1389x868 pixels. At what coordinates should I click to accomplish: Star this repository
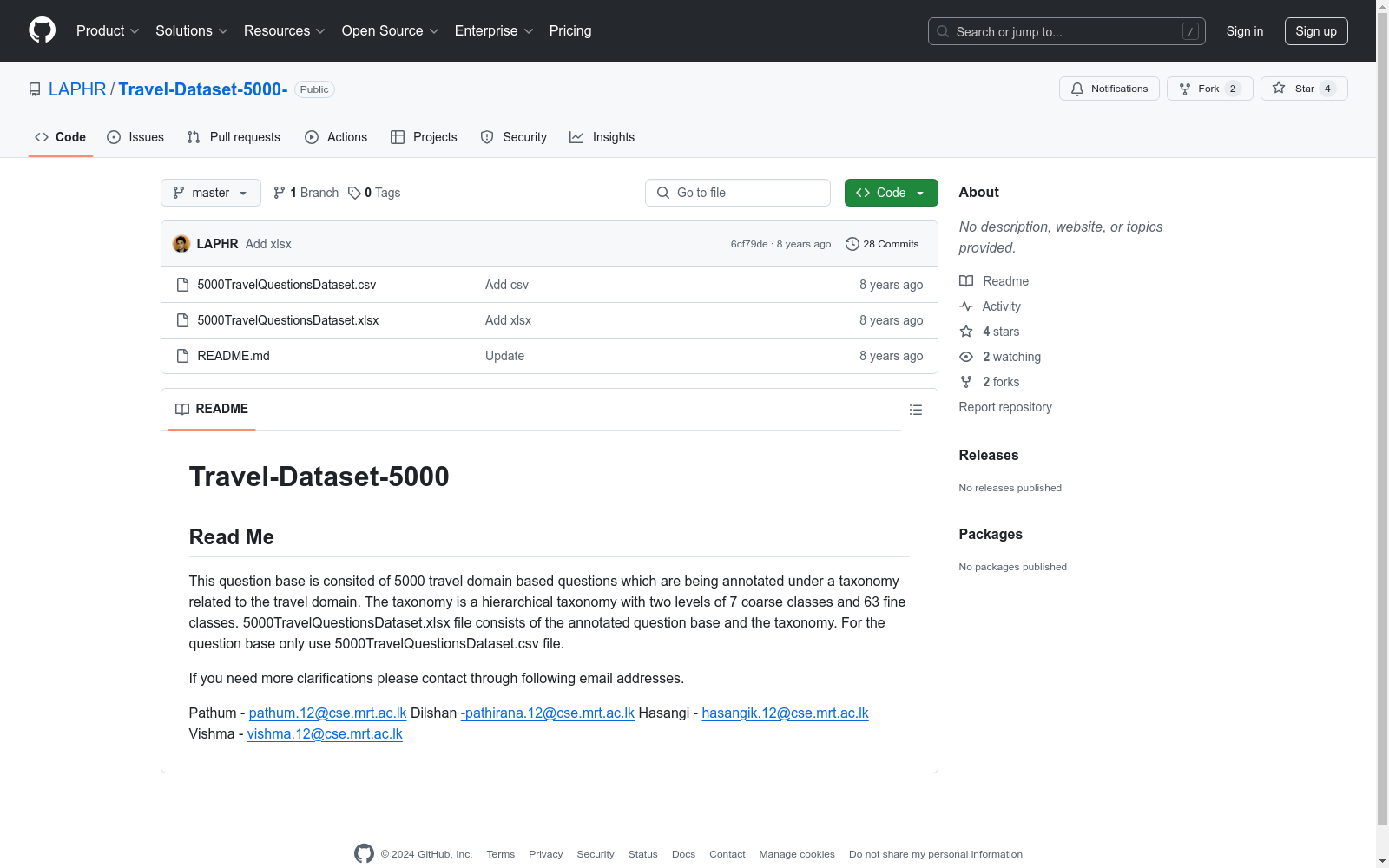point(1304,89)
